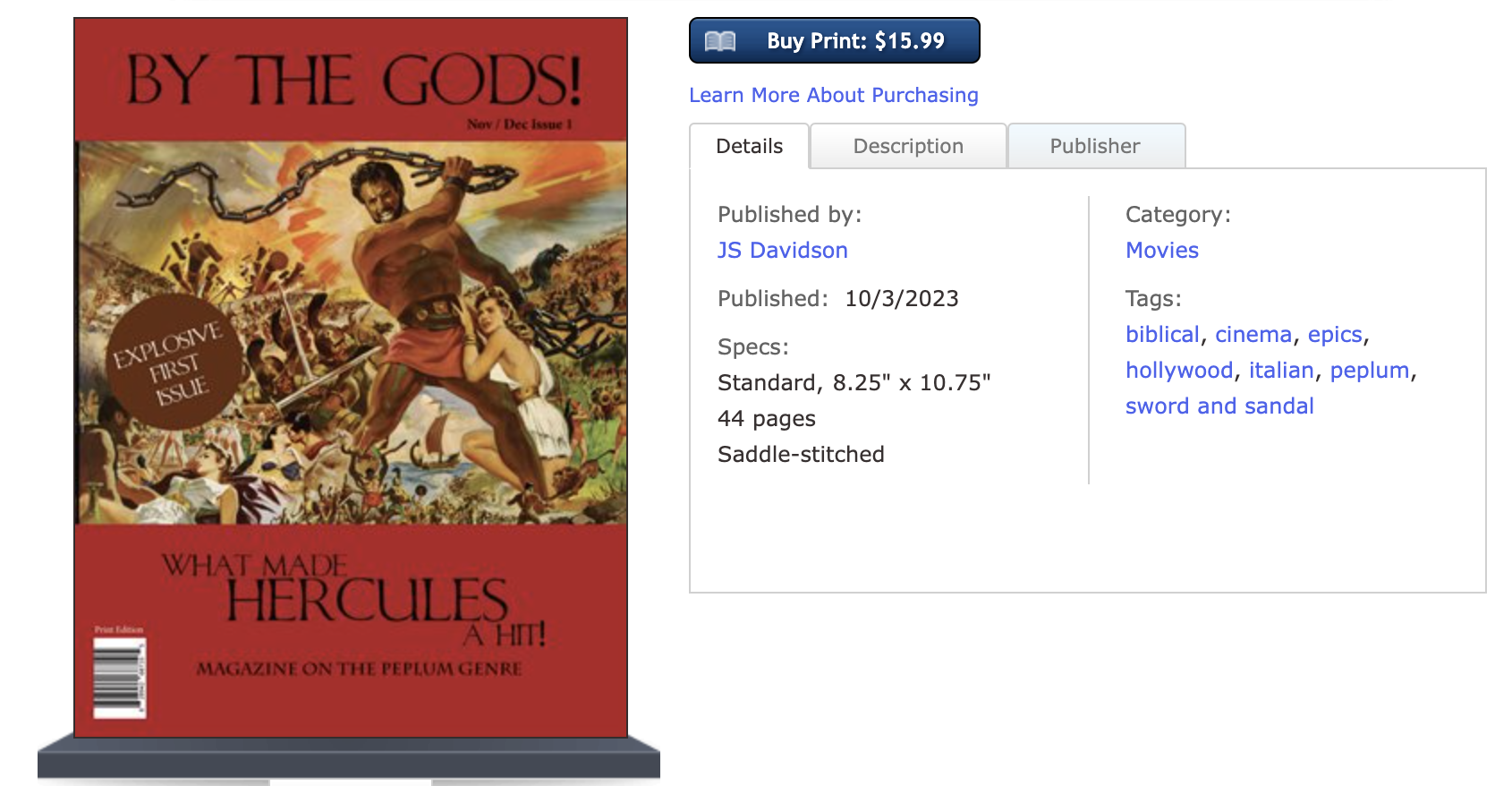Follow the hollywood tag link
1512x786 pixels.
pos(1179,371)
